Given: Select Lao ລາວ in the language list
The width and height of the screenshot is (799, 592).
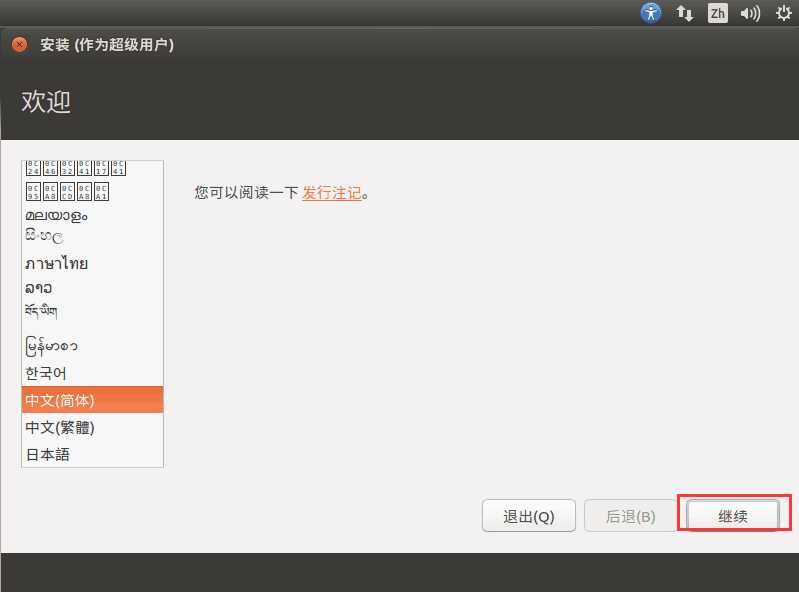Looking at the screenshot, I should (x=92, y=288).
